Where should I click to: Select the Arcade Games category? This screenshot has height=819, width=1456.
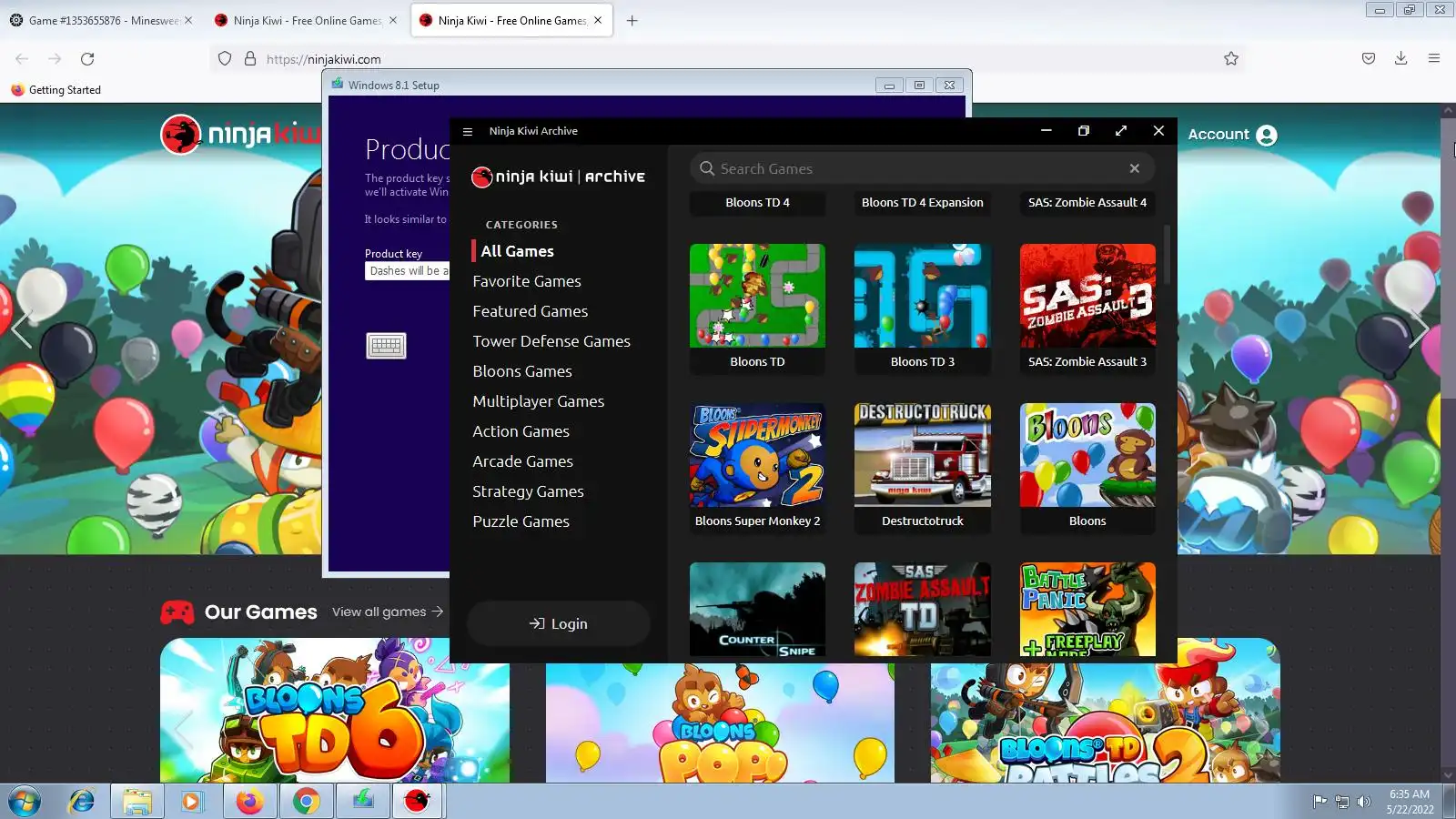tap(523, 461)
